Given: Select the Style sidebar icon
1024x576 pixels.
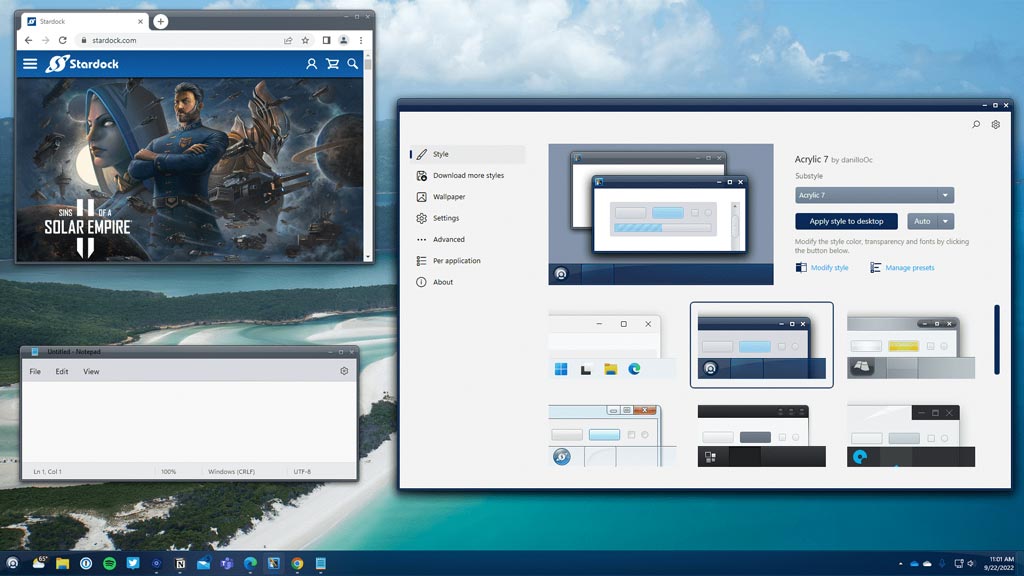Looking at the screenshot, I should click(x=421, y=155).
